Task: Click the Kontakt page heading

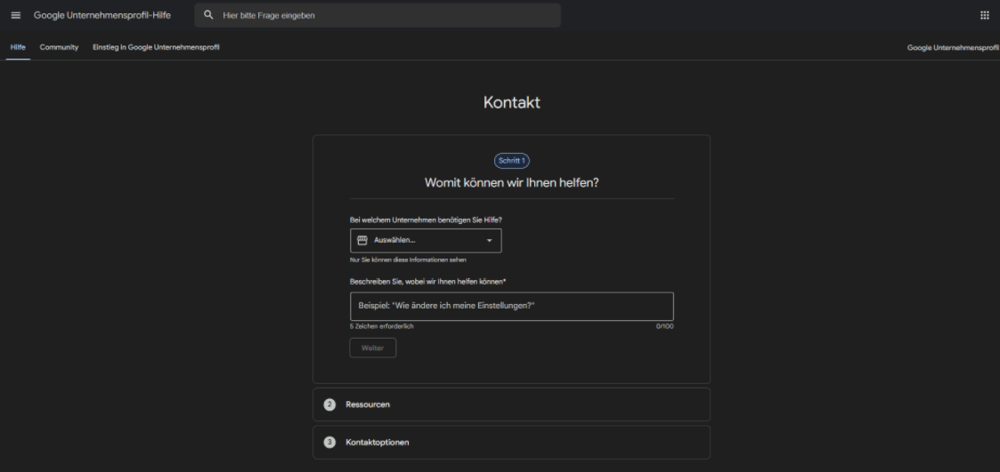Action: point(511,103)
